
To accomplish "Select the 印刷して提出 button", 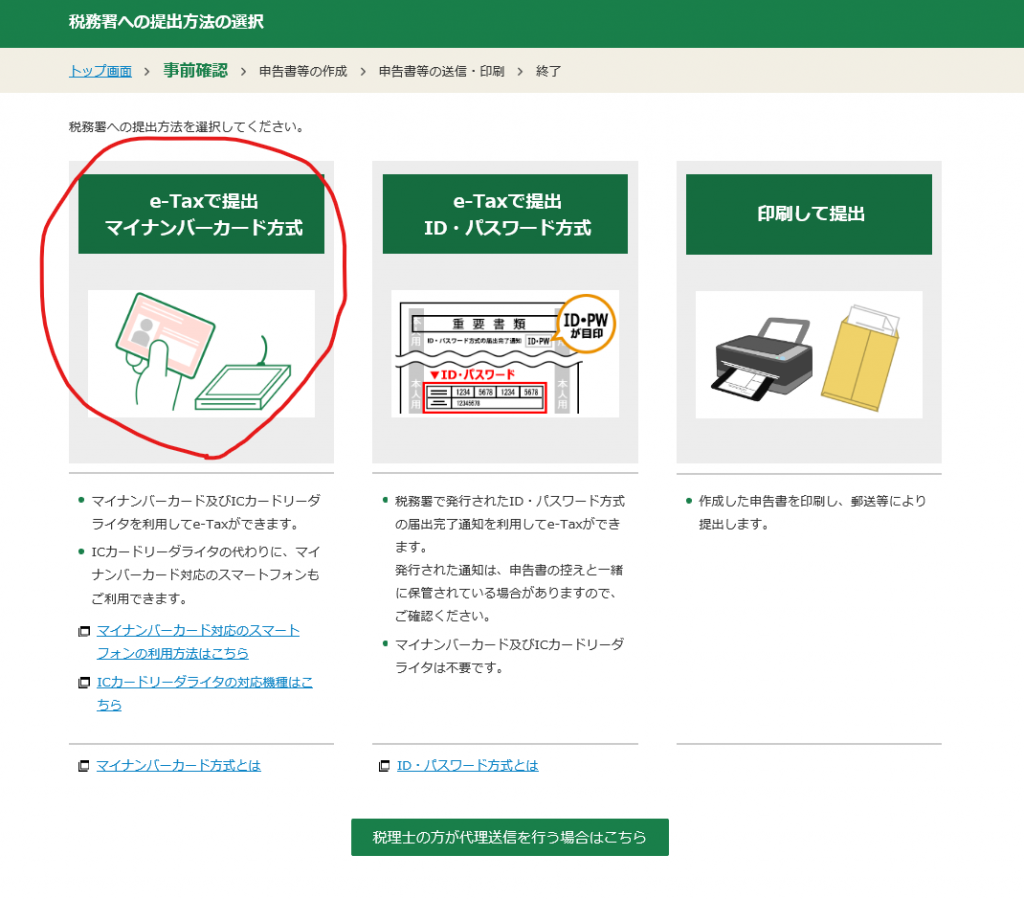I will coord(808,214).
